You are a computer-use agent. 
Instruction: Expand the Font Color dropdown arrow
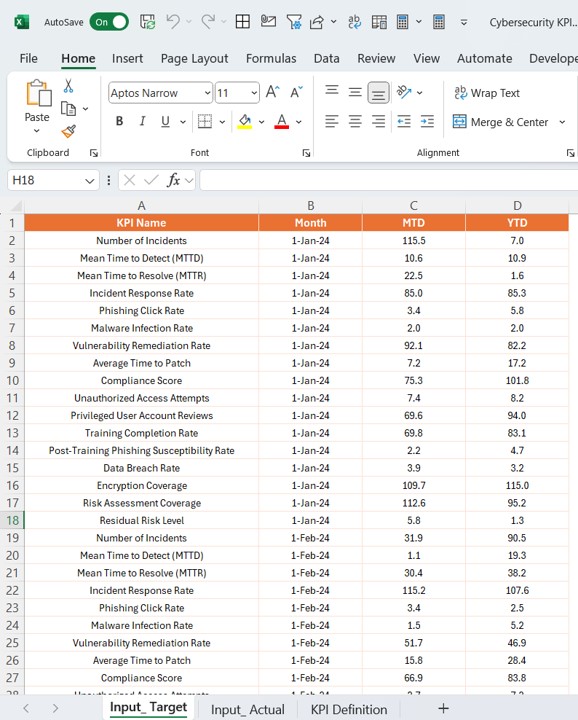[298, 122]
